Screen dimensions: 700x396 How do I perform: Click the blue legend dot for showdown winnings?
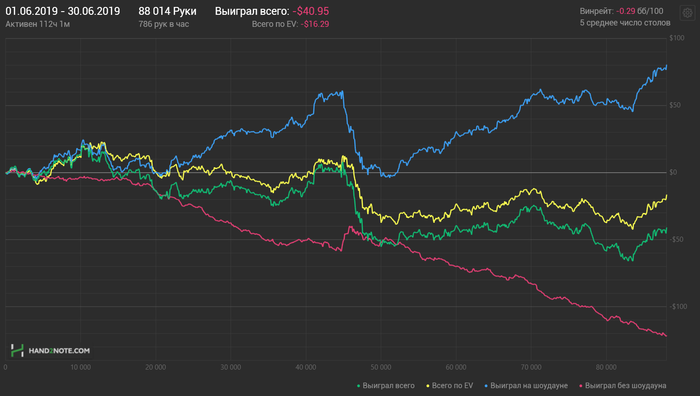pos(486,386)
